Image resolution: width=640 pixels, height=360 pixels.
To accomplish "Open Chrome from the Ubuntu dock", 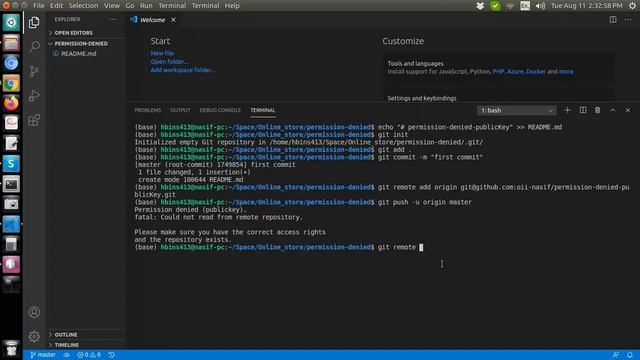I will click(x=11, y=83).
